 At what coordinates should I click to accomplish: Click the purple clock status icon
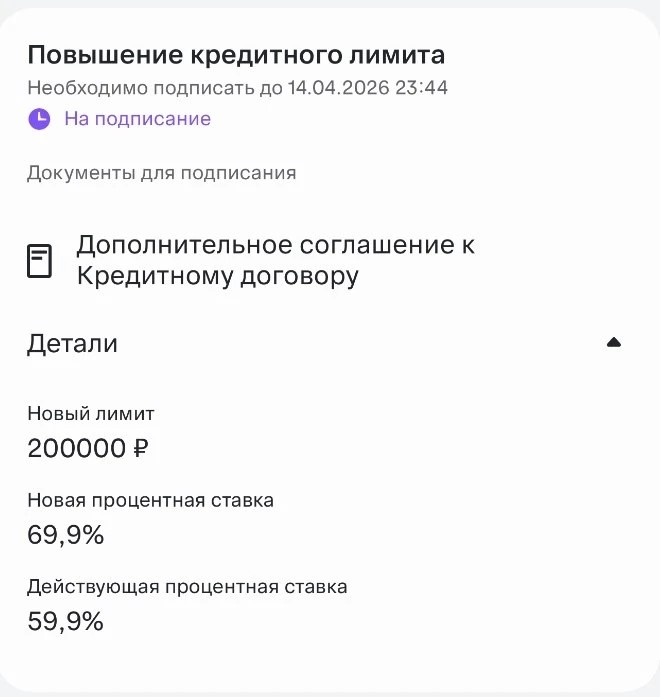[39, 119]
